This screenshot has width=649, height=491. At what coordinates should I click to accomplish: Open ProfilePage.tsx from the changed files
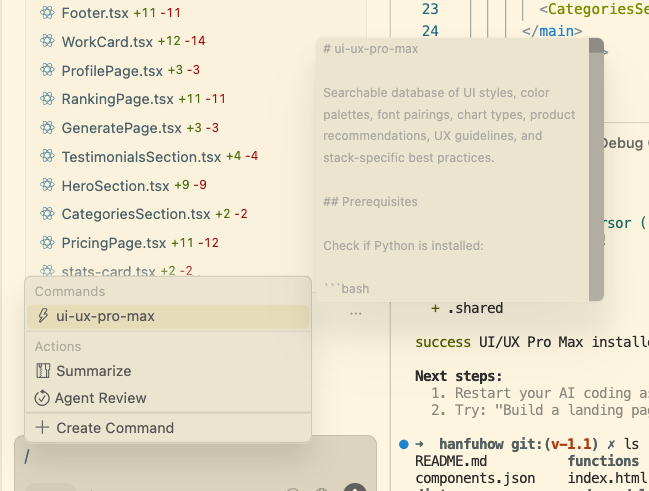click(112, 70)
